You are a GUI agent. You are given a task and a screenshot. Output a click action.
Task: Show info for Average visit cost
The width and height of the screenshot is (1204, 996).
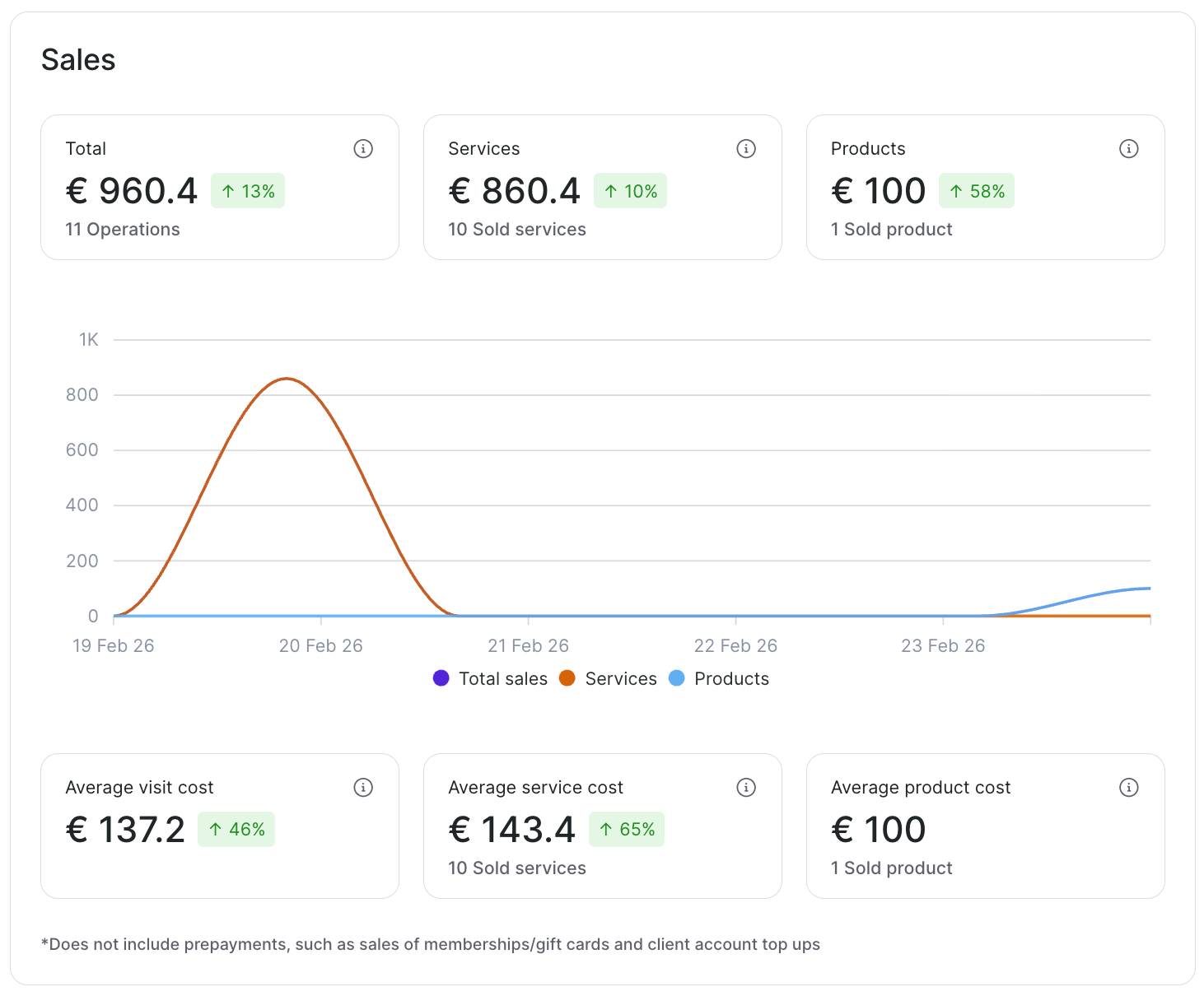[363, 788]
